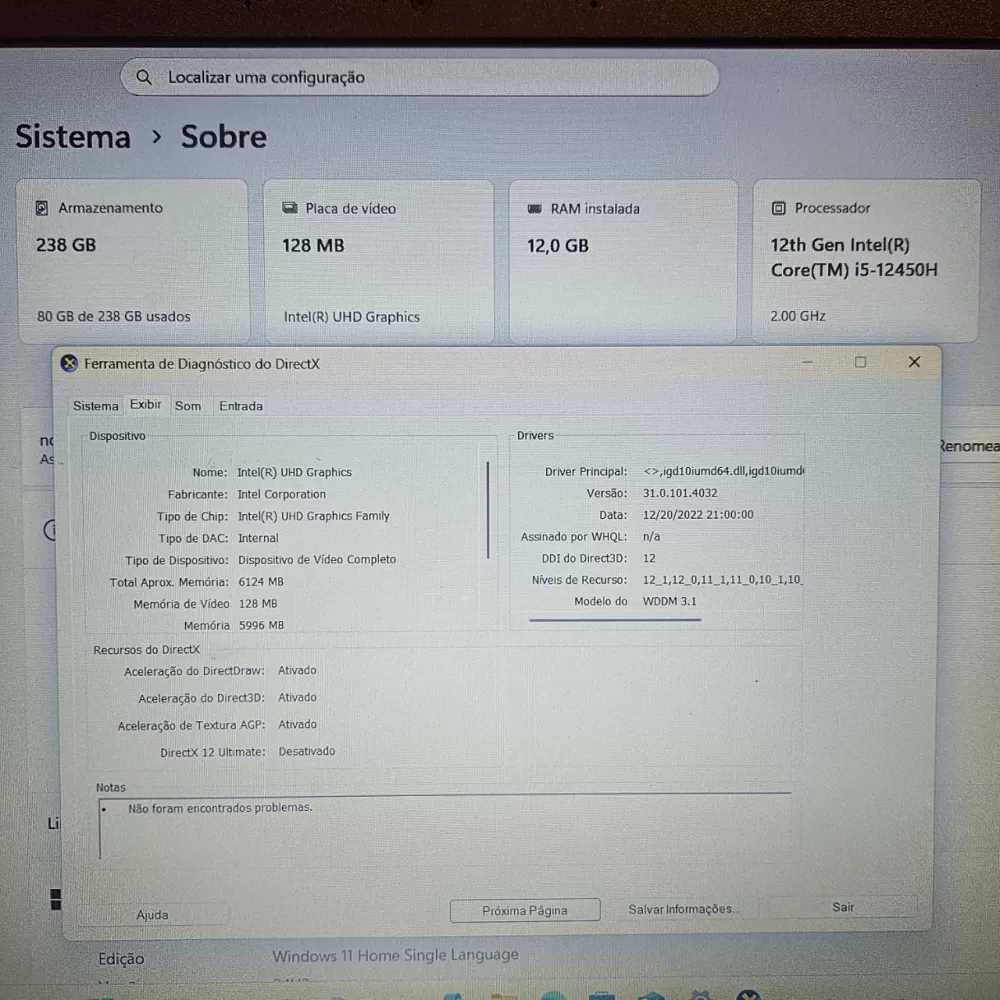Image resolution: width=1000 pixels, height=1000 pixels.
Task: Go back to Sistema in the breadcrumb
Action: click(x=73, y=136)
